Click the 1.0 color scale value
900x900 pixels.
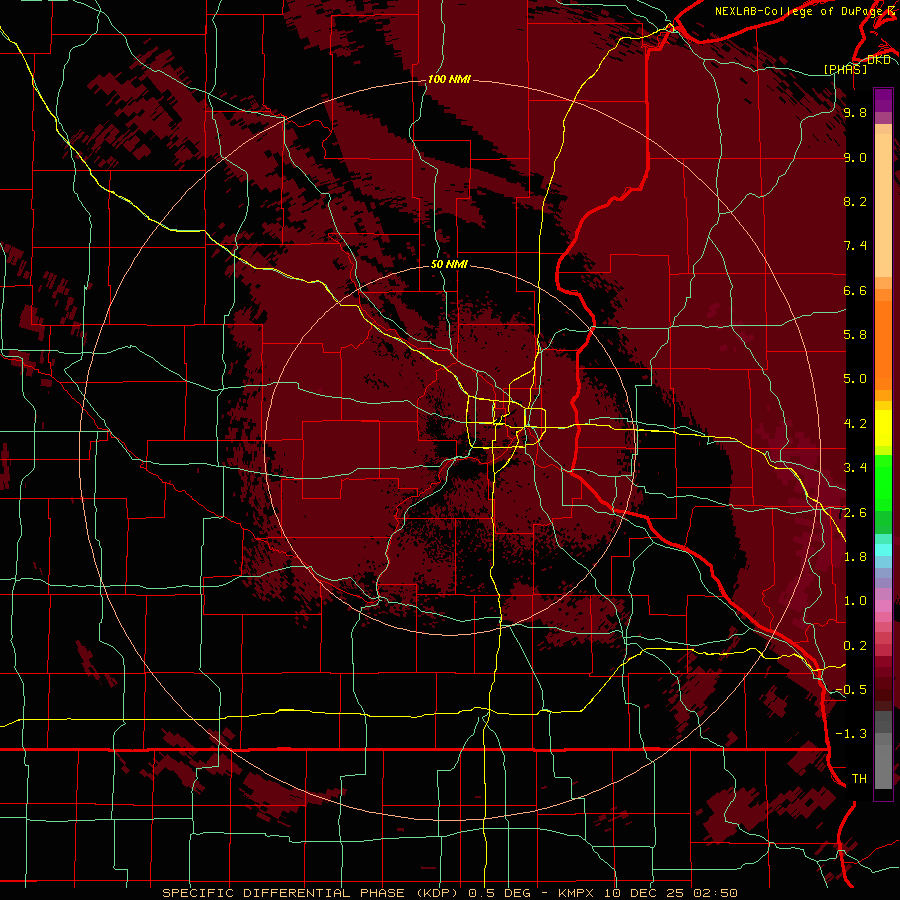pos(855,601)
